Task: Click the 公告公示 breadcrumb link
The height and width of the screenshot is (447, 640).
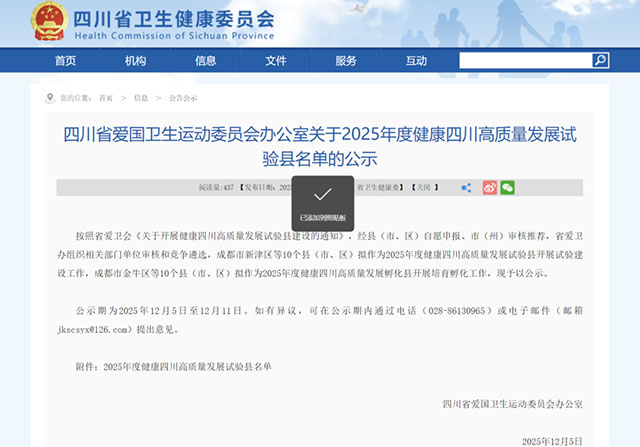Action: point(183,98)
